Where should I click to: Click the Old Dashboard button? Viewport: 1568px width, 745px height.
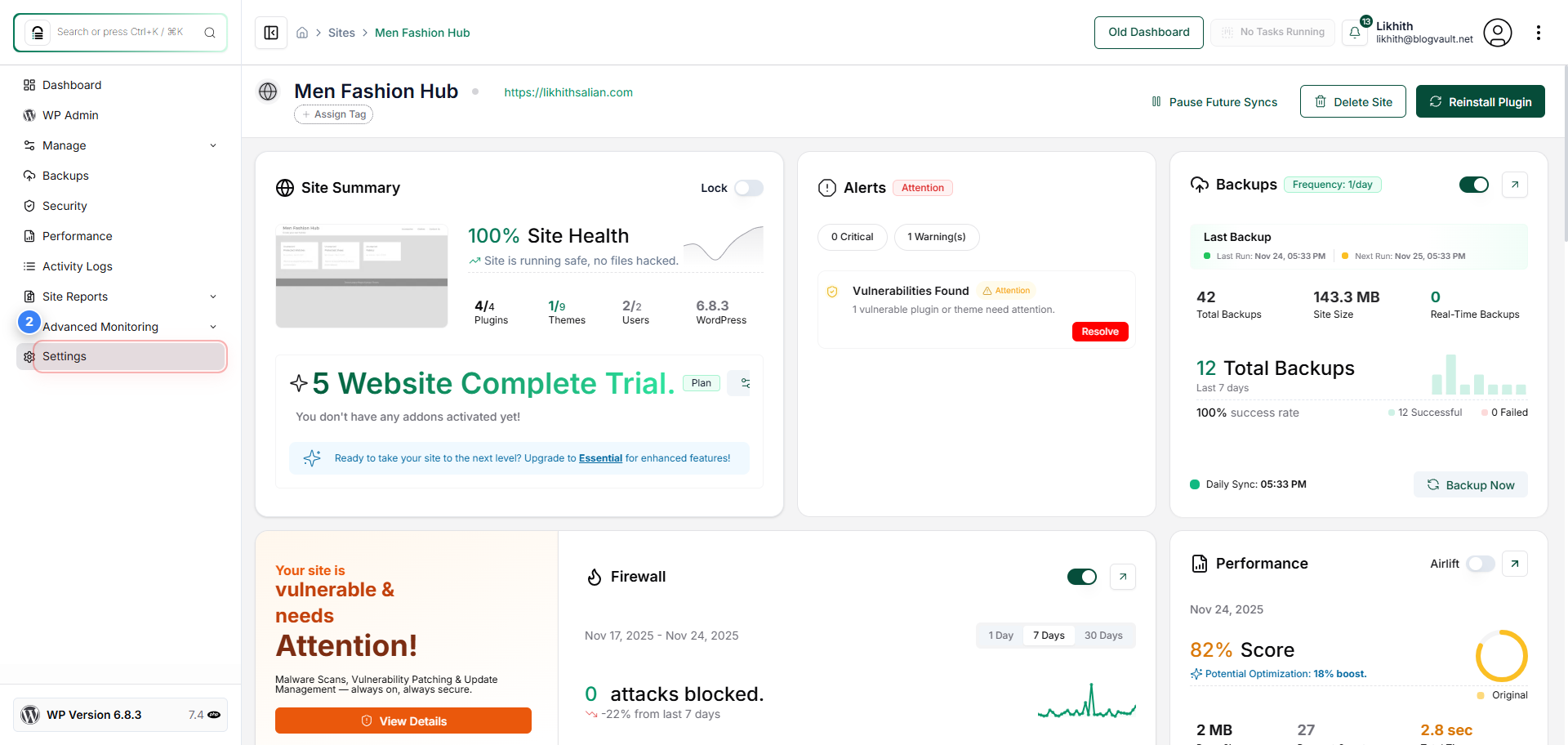(x=1149, y=33)
